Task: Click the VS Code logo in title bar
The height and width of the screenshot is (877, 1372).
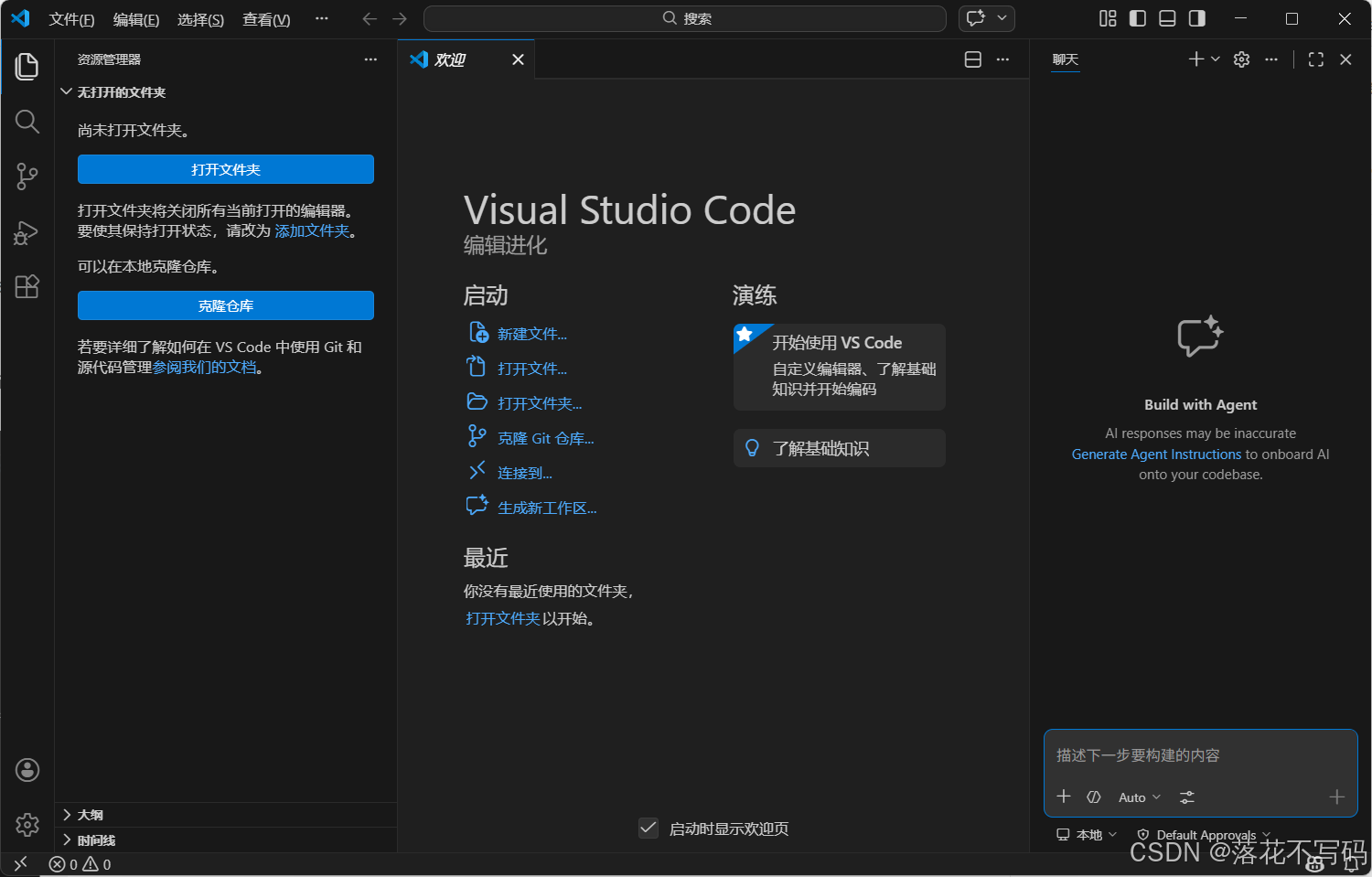Action: pyautogui.click(x=20, y=18)
